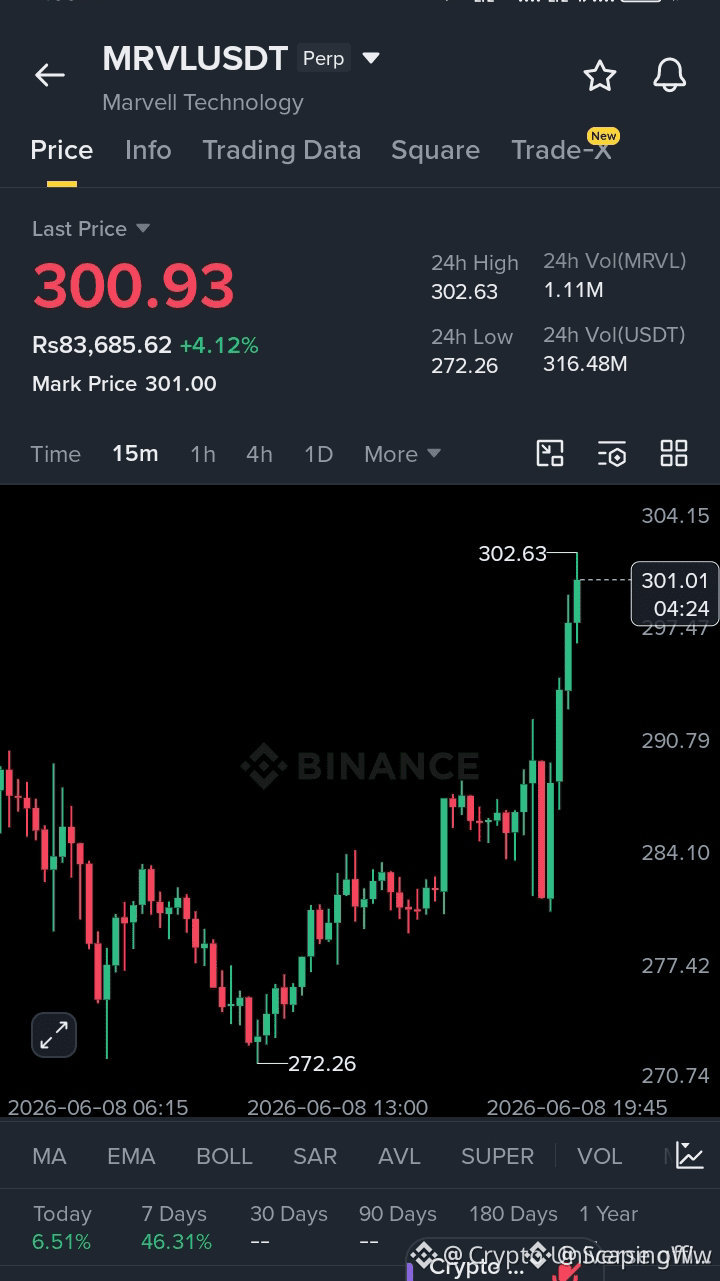
Task: Open price alert bell icon
Action: click(669, 75)
